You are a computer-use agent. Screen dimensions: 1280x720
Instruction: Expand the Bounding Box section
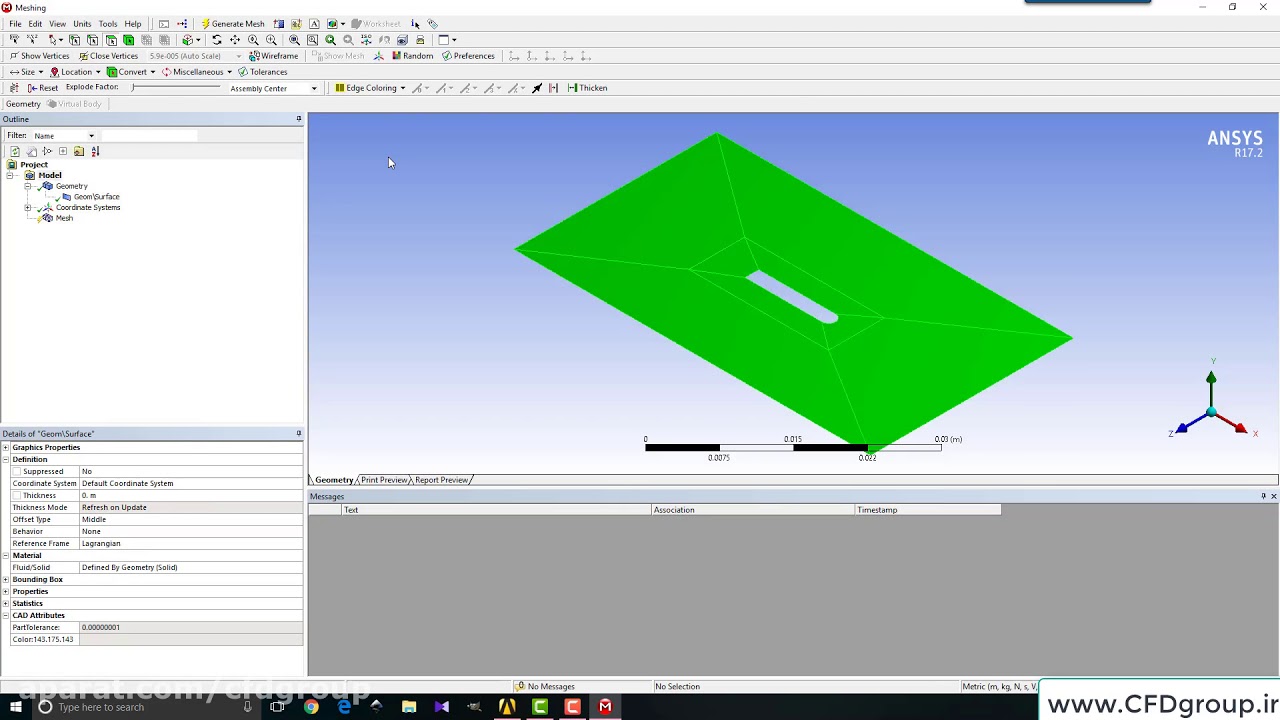point(6,579)
